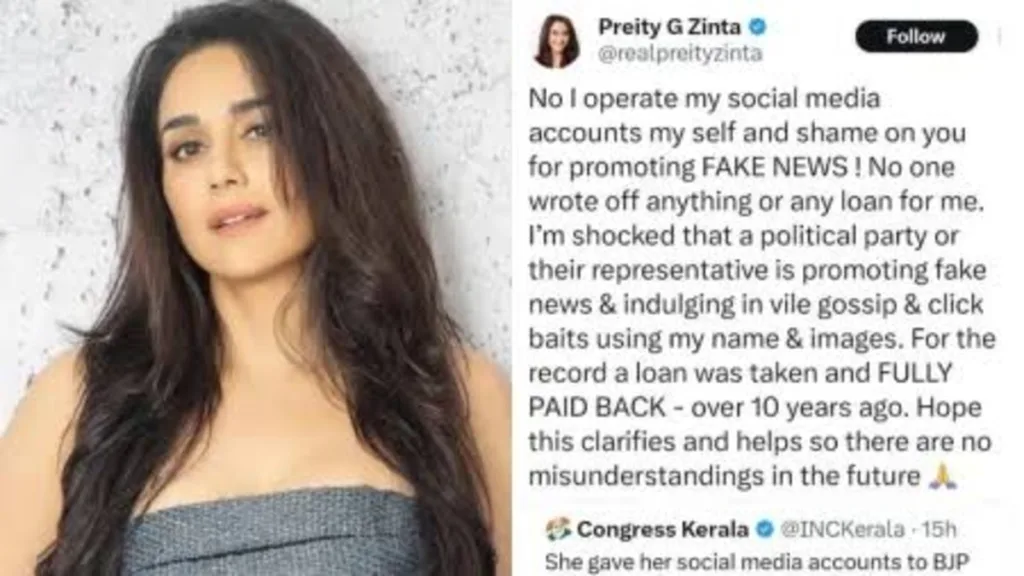Click the black Follow button
1024x576 pixels.
pos(916,37)
